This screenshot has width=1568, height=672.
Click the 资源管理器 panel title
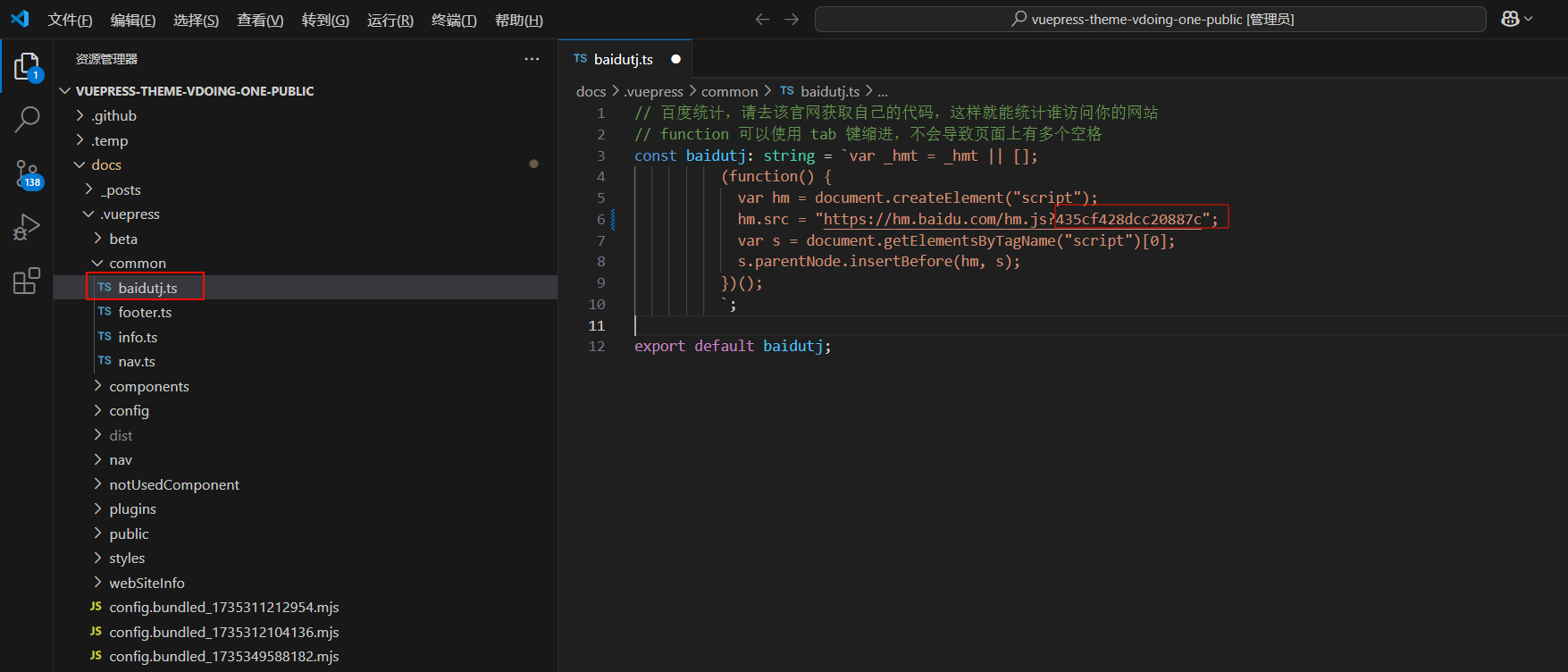(x=106, y=59)
